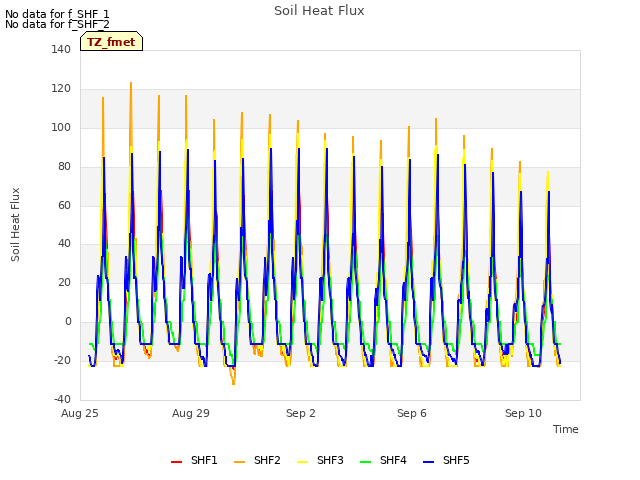Click the 0 y-axis tick label
This screenshot has width=640, height=480.
68,322
